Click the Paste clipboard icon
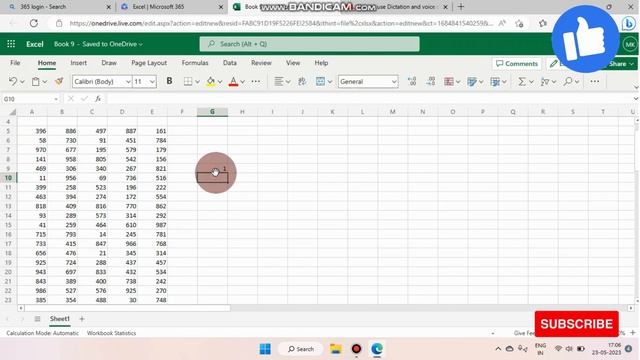 point(36,82)
